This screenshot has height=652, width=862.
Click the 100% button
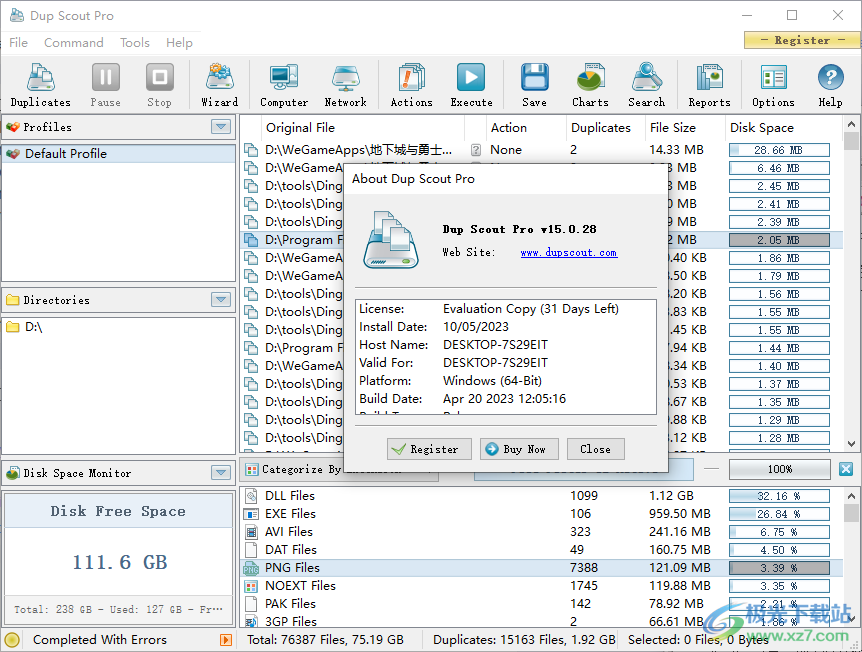[780, 469]
